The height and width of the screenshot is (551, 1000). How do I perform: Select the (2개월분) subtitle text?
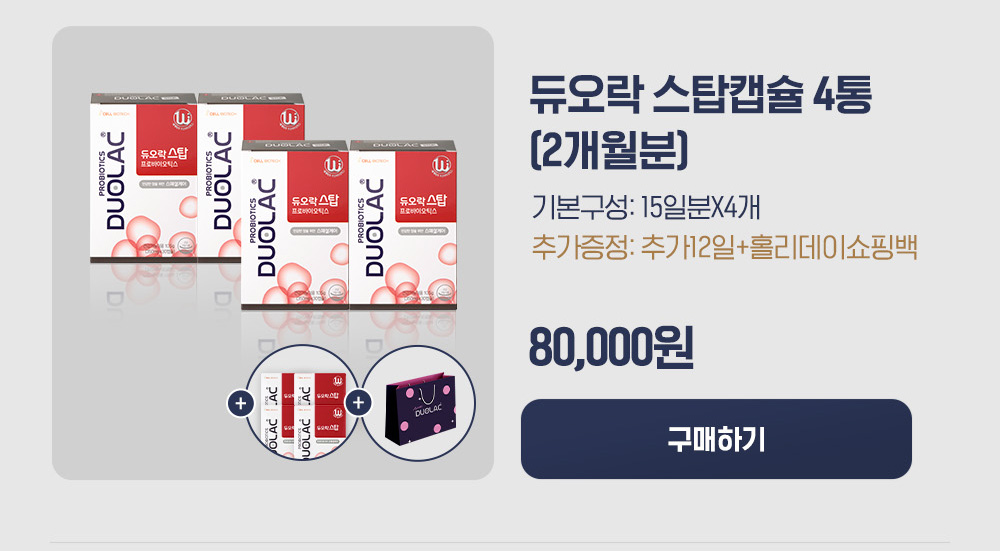[609, 151]
